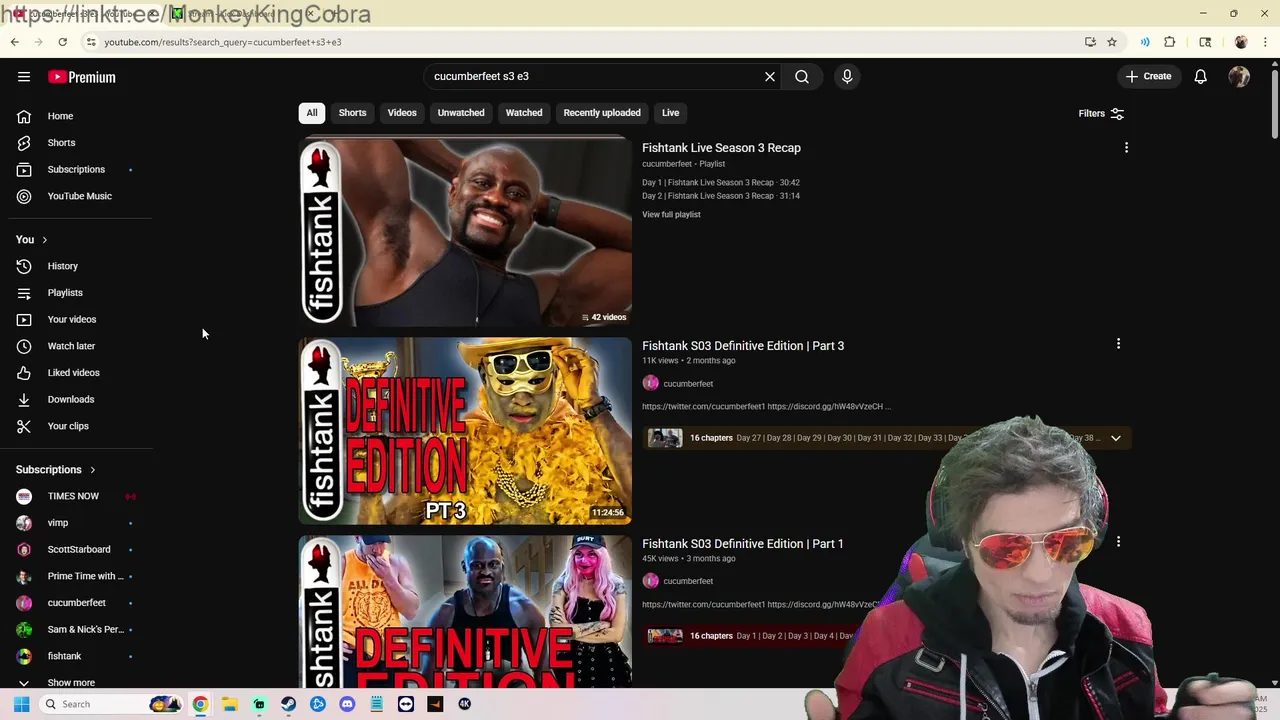Open the YouTube hamburger guide menu
The image size is (1280, 720).
click(24, 77)
